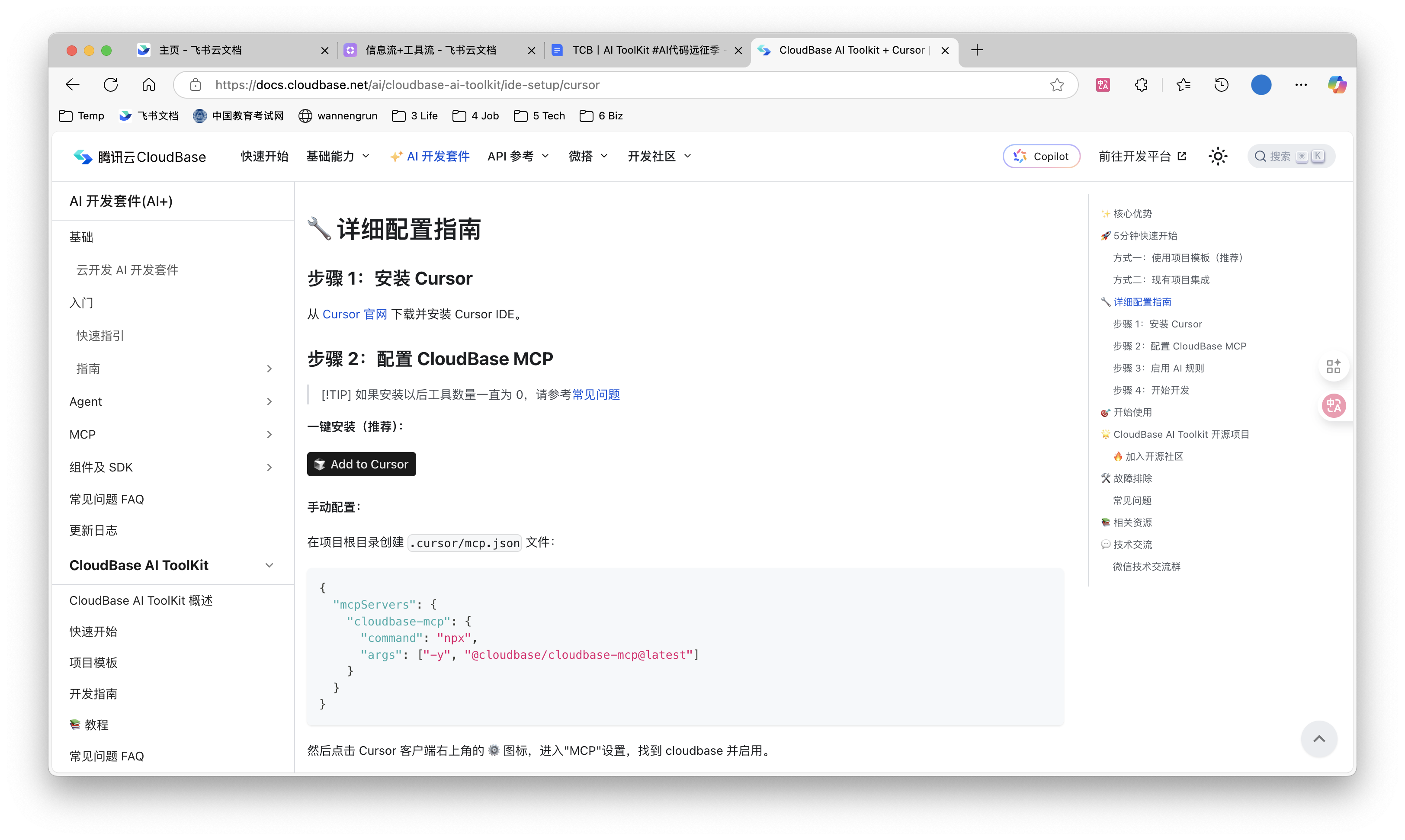
Task: Switch to the TCB AI ToolKit tab
Action: pos(648,50)
